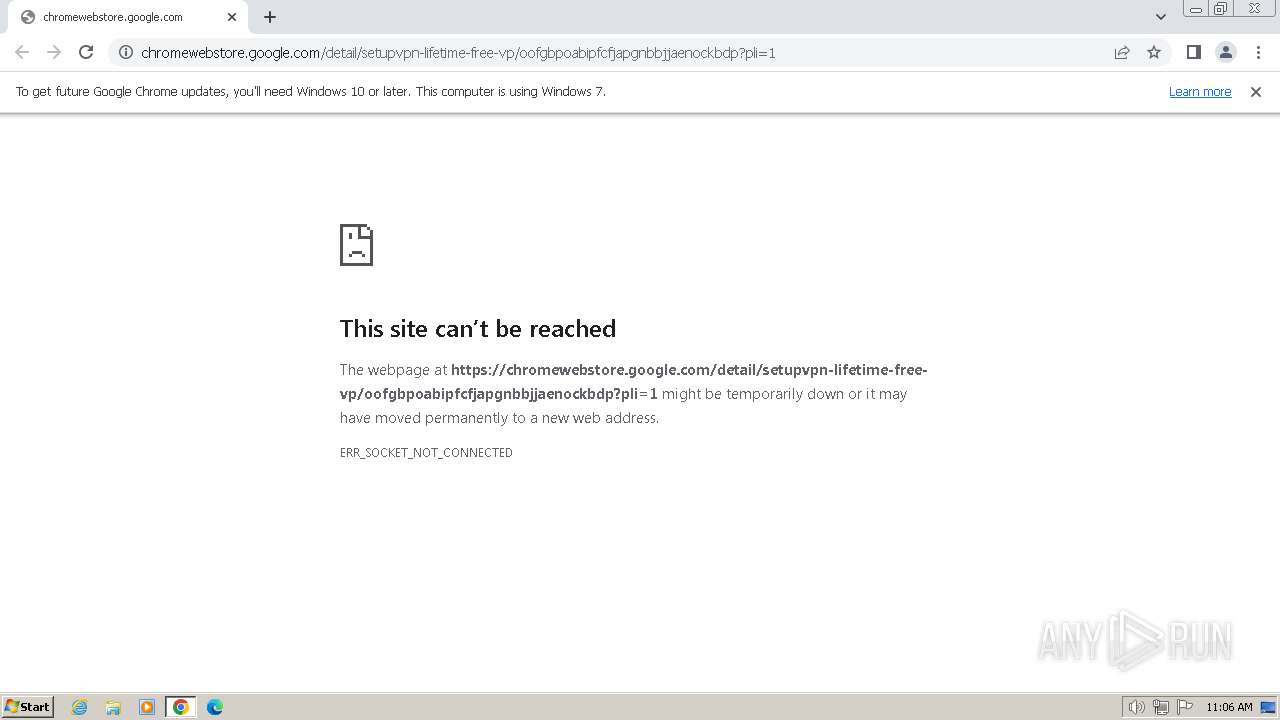1280x720 pixels.
Task: Click the forward navigation arrow
Action: coord(54,52)
